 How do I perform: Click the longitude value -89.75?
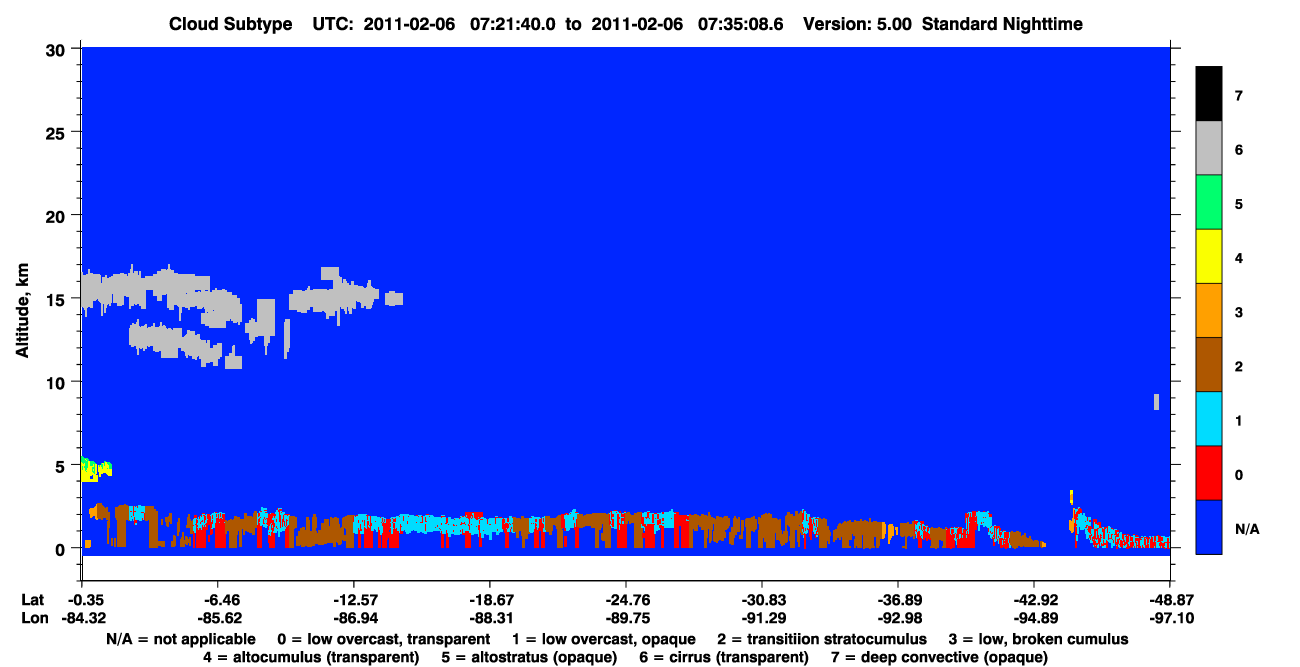point(626,618)
